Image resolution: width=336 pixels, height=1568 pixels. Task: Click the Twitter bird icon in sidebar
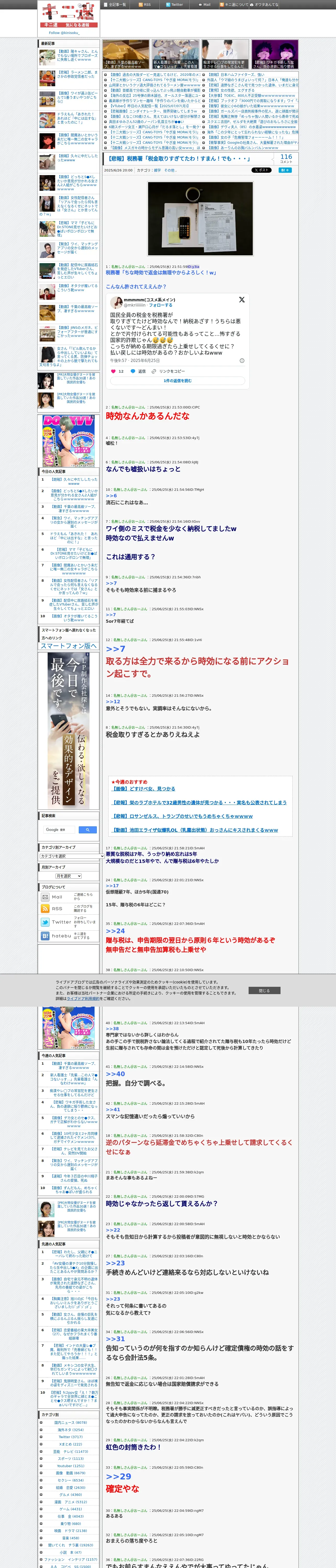pos(45,922)
